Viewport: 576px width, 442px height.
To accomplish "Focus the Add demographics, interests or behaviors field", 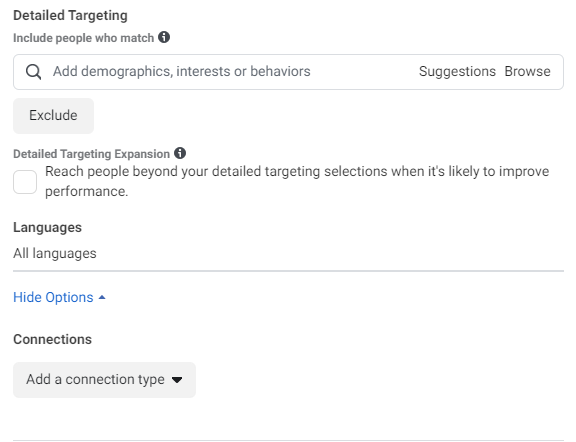I will (x=181, y=71).
